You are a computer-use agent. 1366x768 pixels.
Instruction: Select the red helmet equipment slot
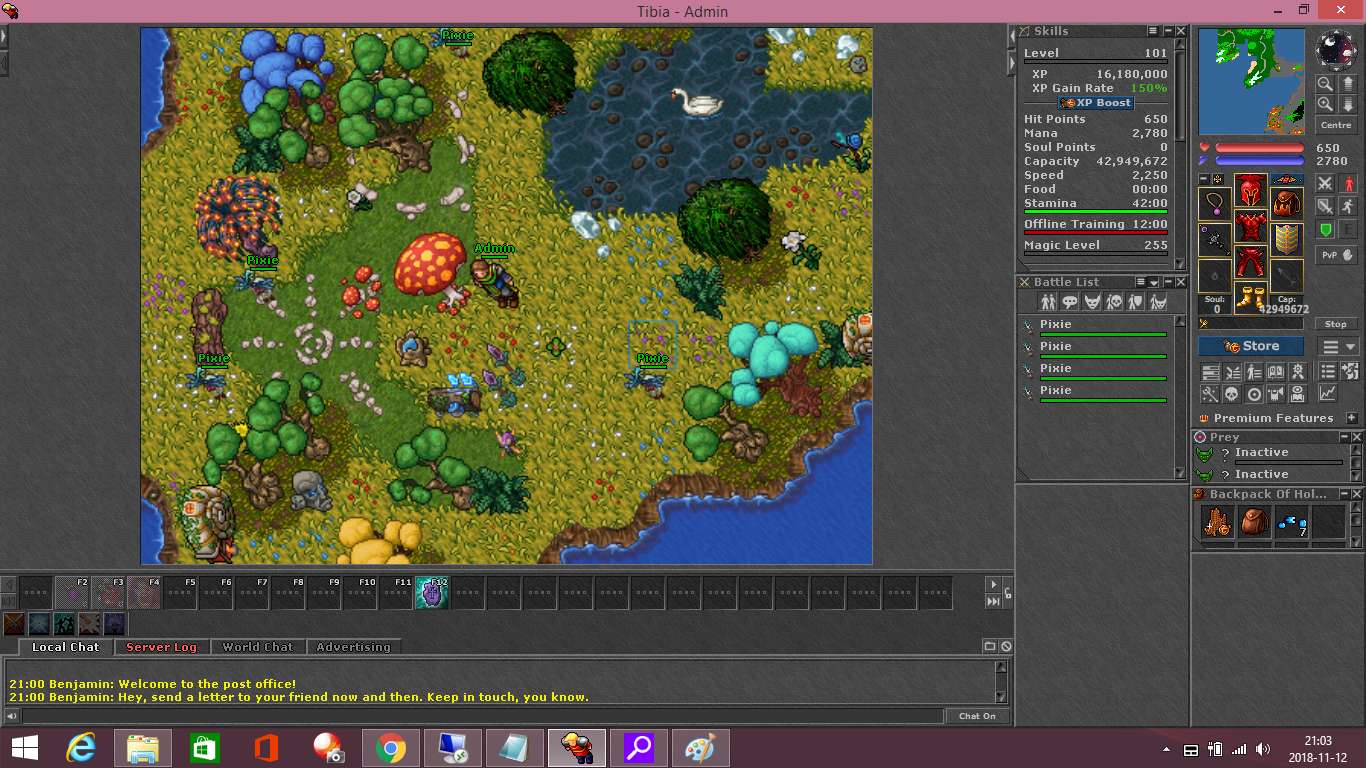(x=1251, y=189)
